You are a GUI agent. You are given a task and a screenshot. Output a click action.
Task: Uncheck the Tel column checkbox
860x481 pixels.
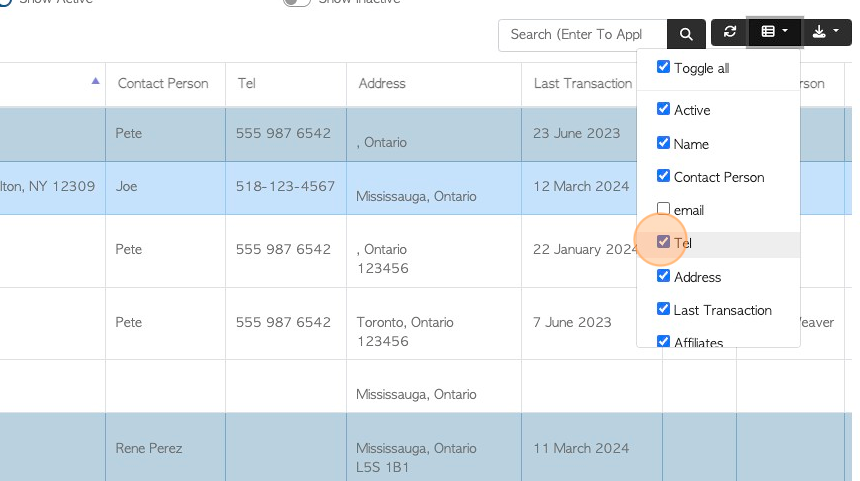(663, 243)
